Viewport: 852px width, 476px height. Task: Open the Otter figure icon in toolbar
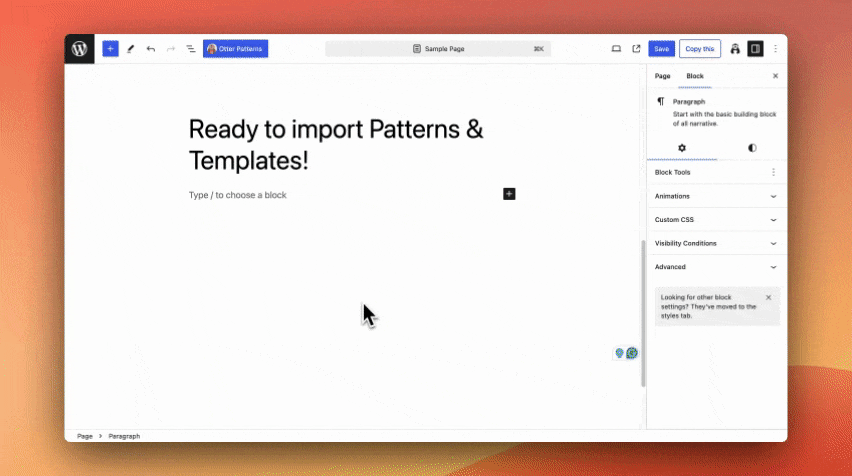pyautogui.click(x=735, y=49)
